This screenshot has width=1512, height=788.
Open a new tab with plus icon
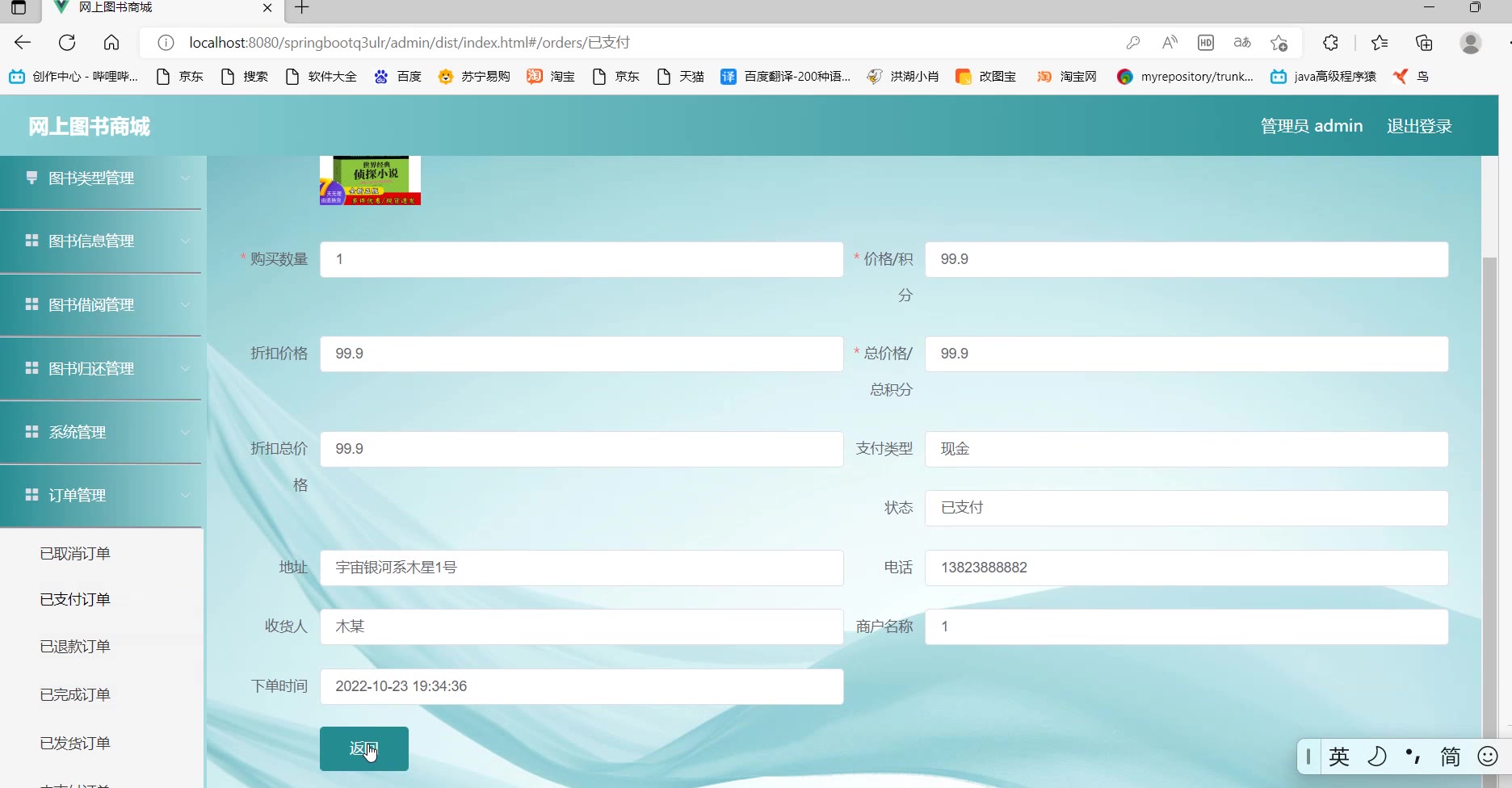click(302, 8)
